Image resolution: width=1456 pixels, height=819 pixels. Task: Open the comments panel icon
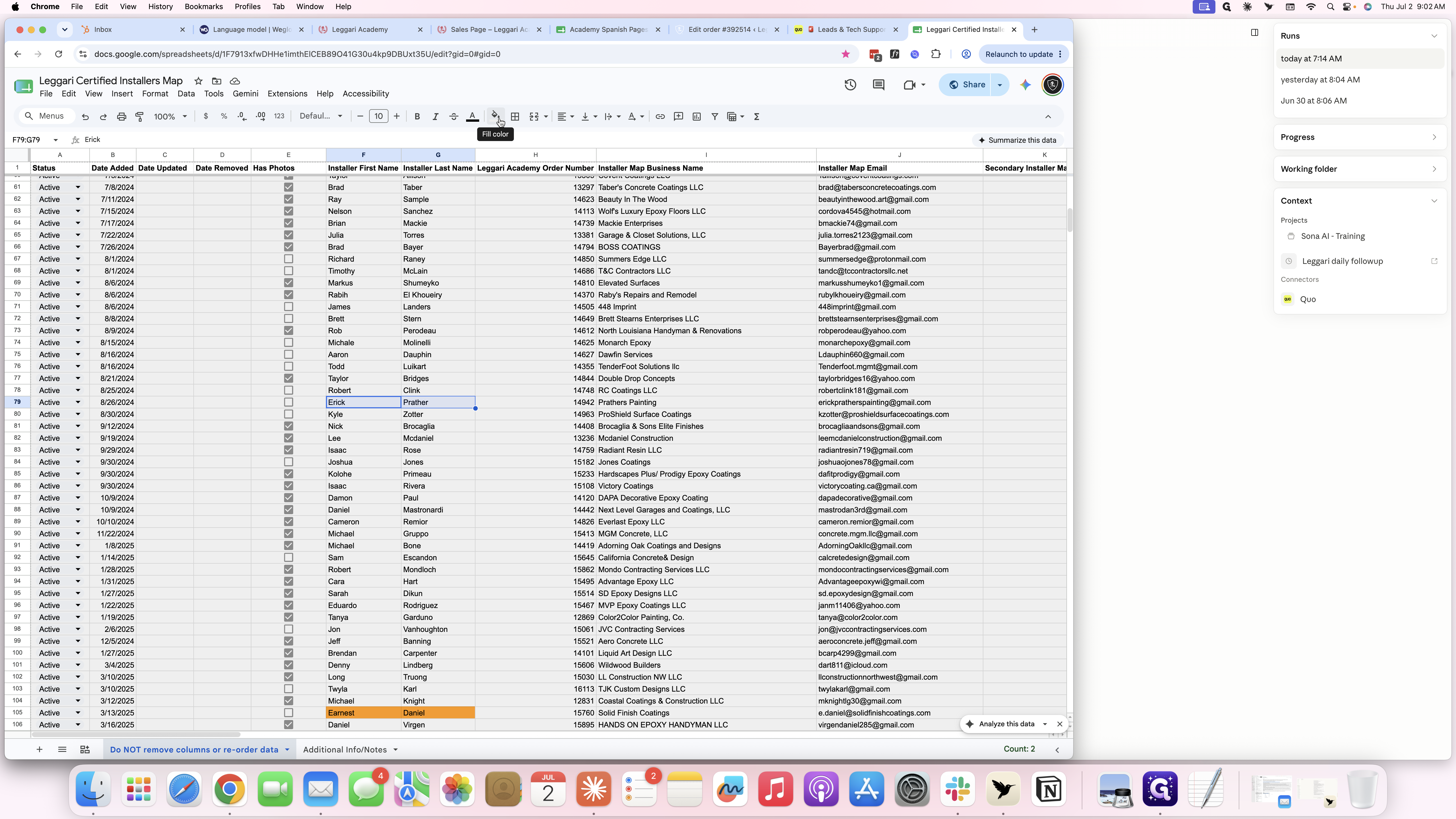[x=878, y=85]
